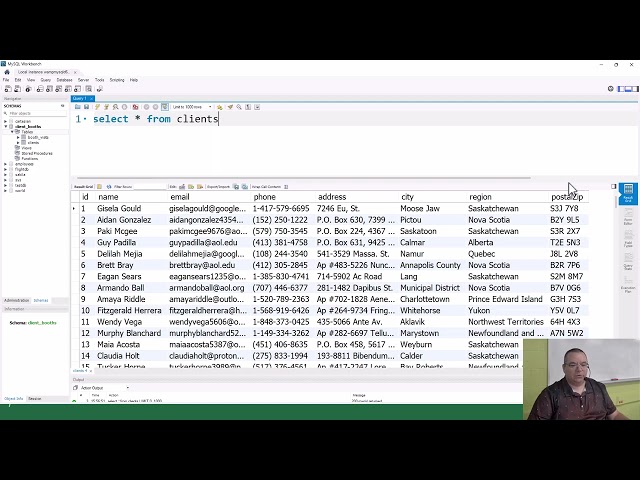
Task: Open SQL script file icon in main toolbar
Action: (x=18, y=89)
